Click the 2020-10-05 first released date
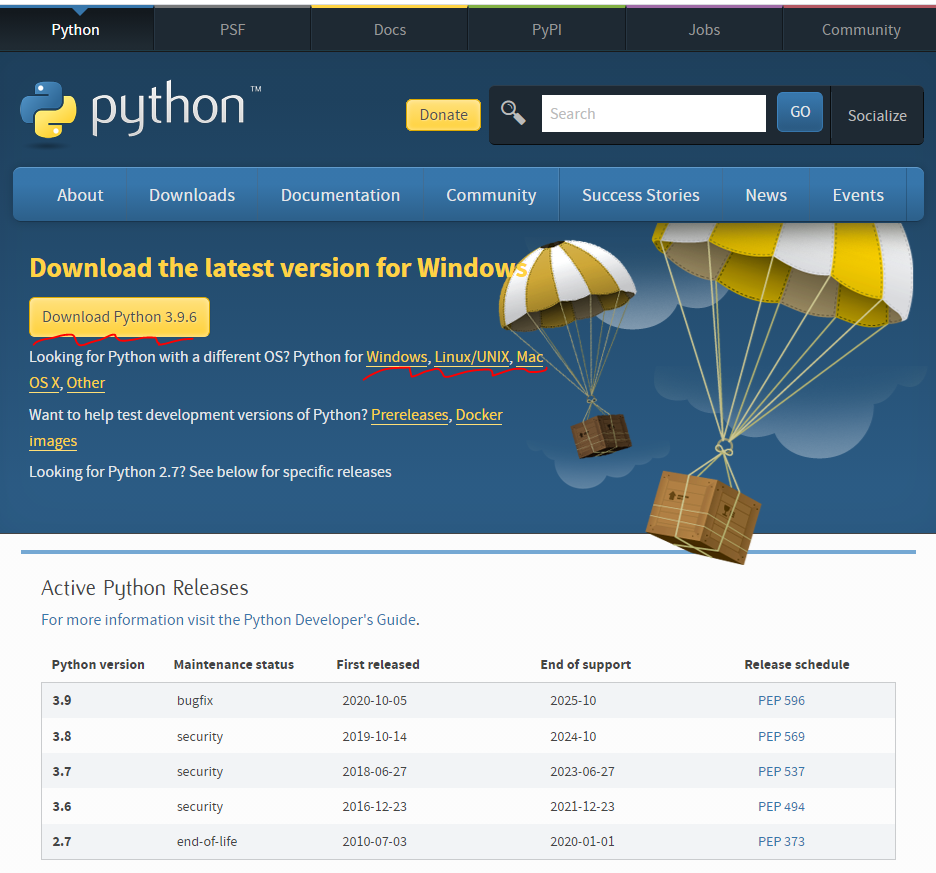The height and width of the screenshot is (873, 936). click(x=375, y=700)
